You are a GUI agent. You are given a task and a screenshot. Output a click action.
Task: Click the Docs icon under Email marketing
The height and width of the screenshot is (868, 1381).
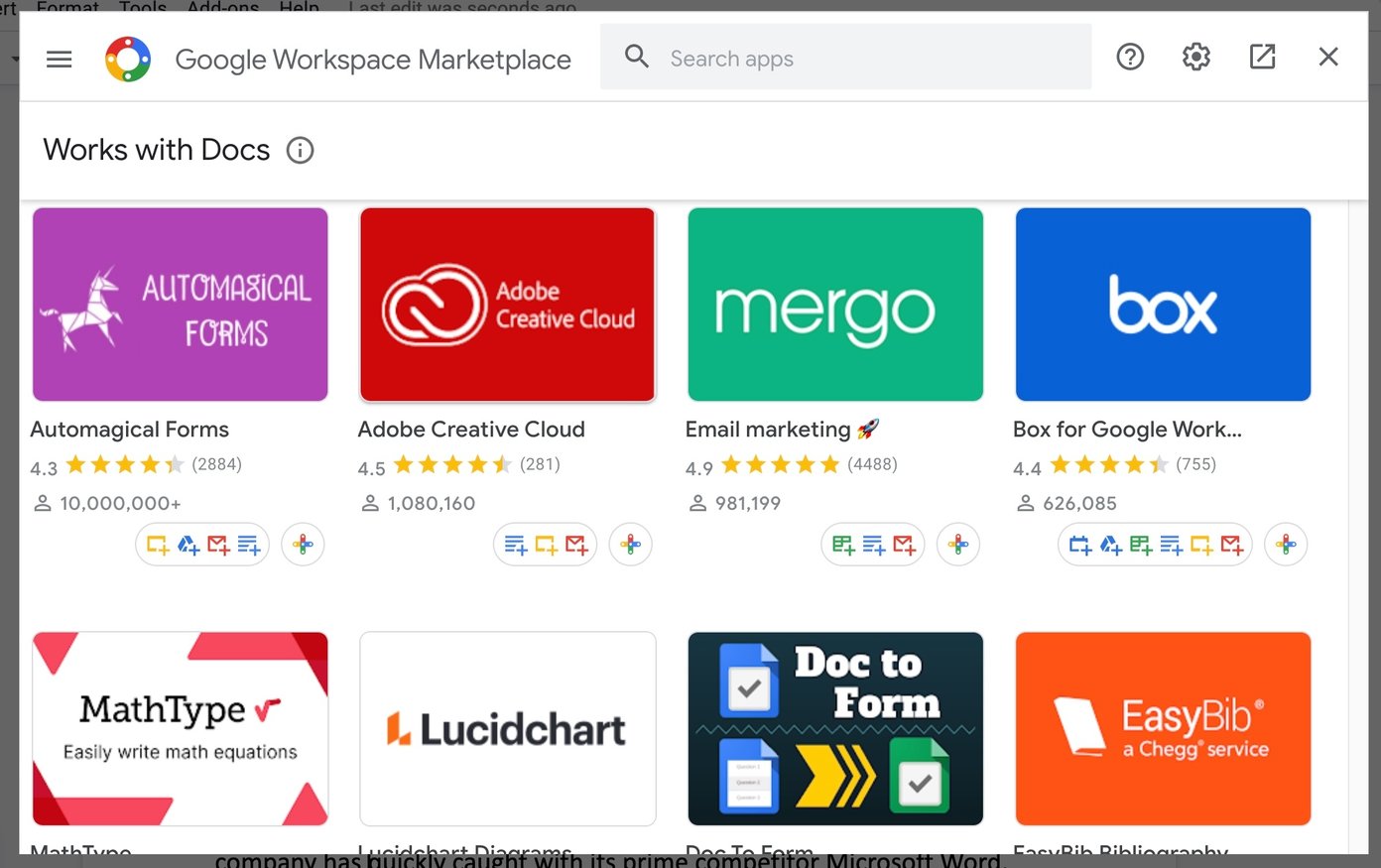coord(873,544)
